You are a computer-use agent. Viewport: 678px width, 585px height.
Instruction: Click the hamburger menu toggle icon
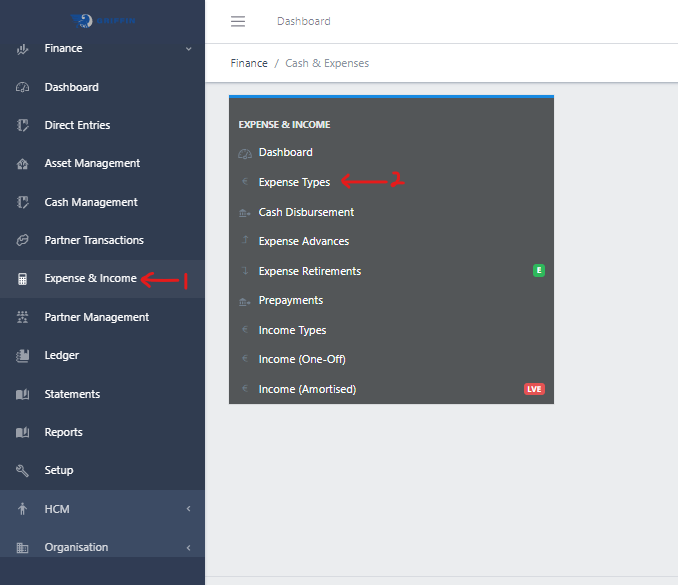[237, 21]
